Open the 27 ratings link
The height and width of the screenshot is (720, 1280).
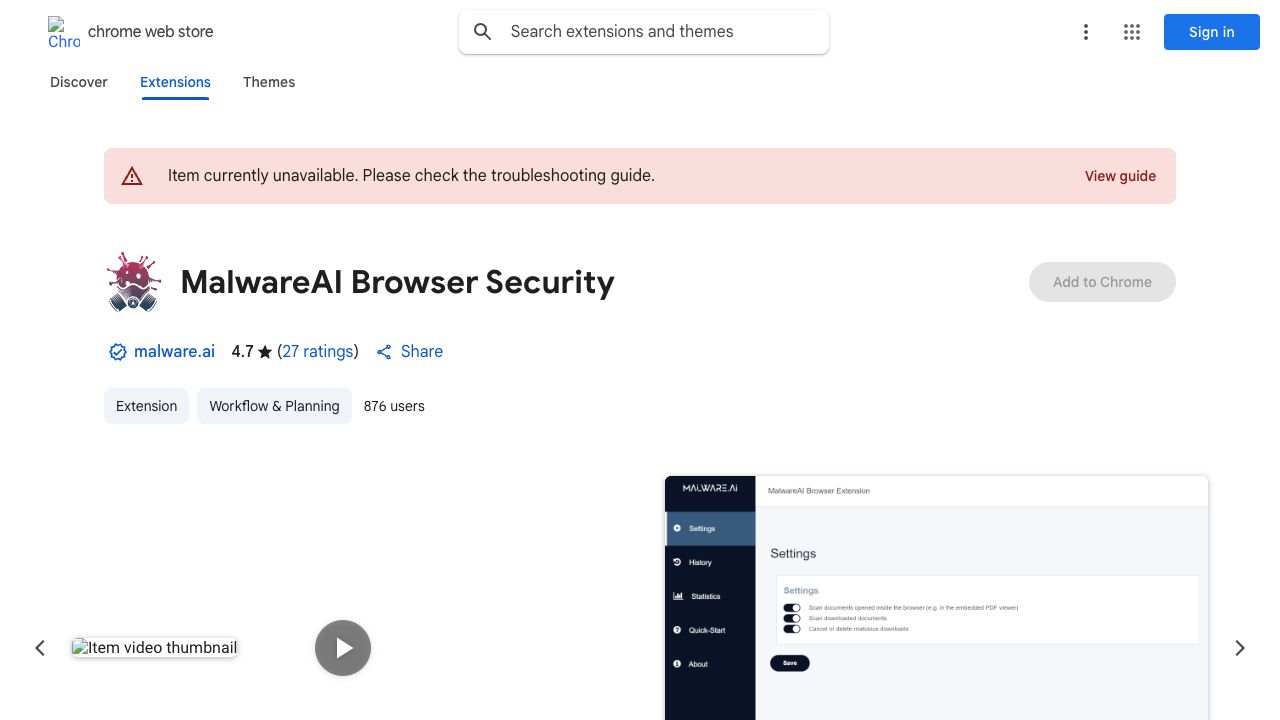click(x=318, y=352)
